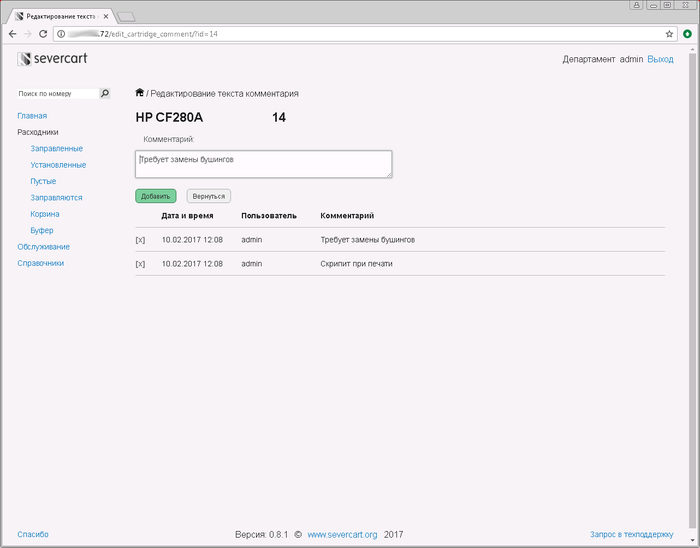Click 'Скрипит при печати' comment text

pyautogui.click(x=357, y=264)
